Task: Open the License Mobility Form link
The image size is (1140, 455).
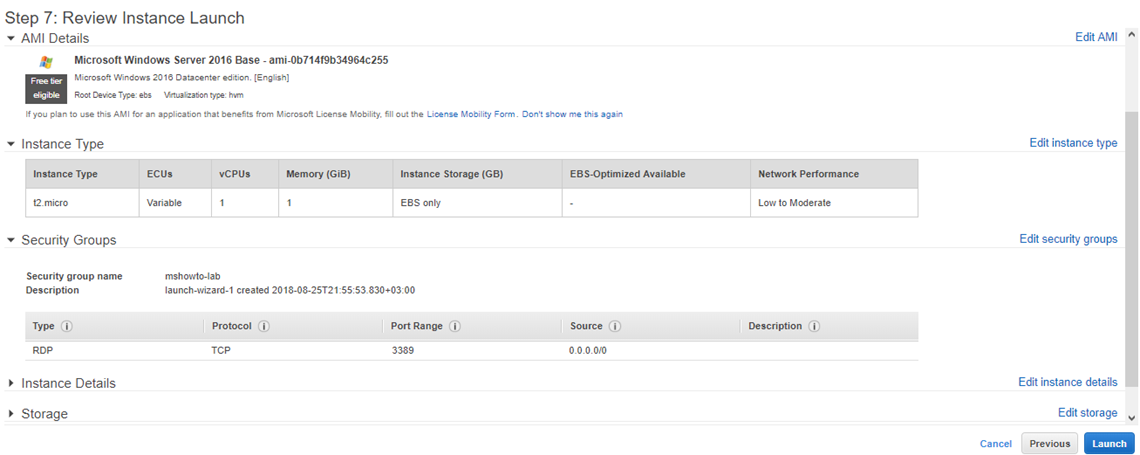Action: 471,114
